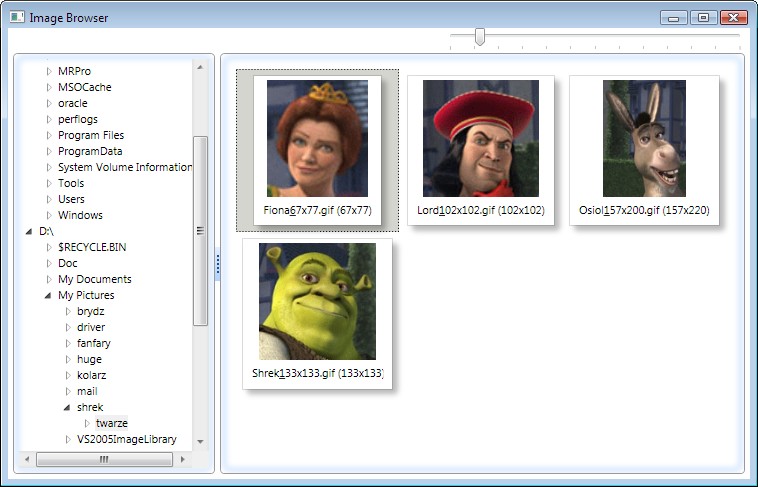Viewport: 758px width, 487px height.
Task: Expand the VS2005ImageLibrary arrow
Action: [68, 439]
